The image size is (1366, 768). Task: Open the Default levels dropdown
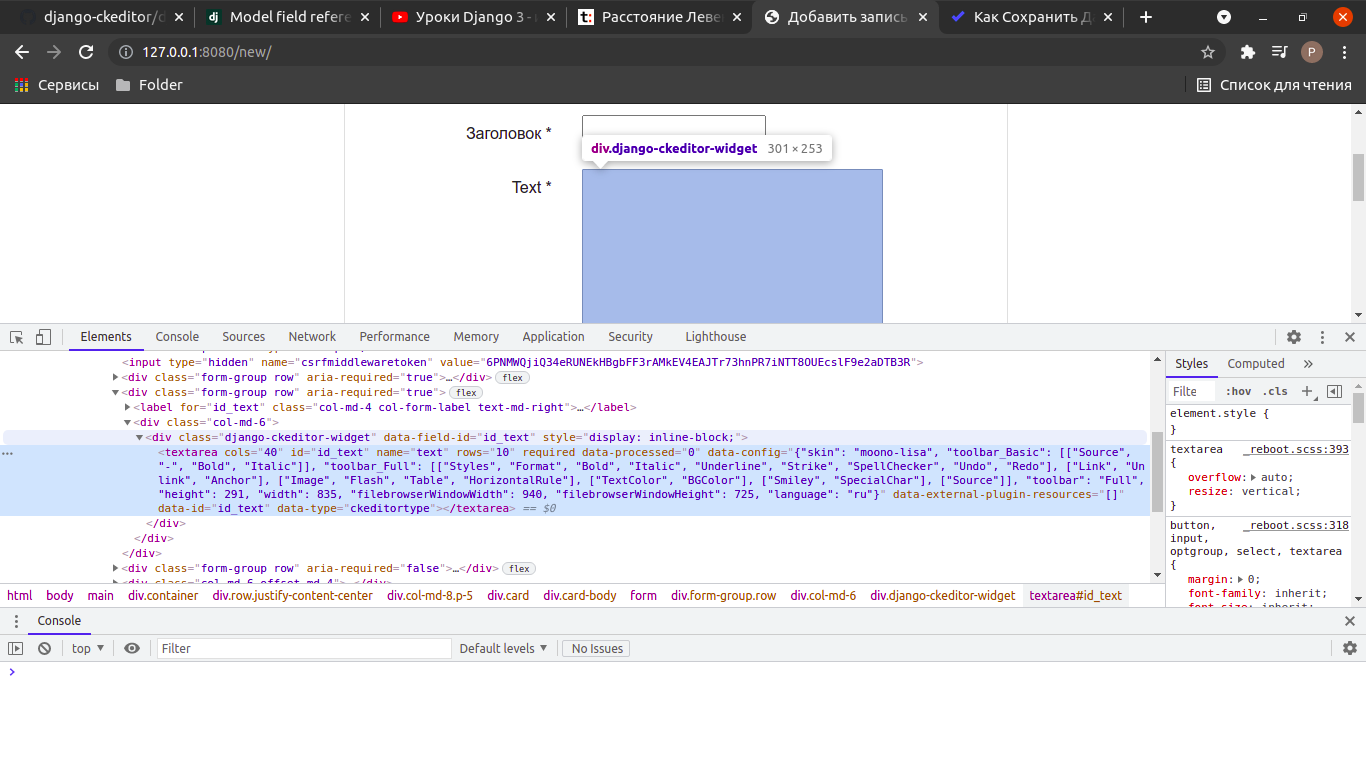504,648
